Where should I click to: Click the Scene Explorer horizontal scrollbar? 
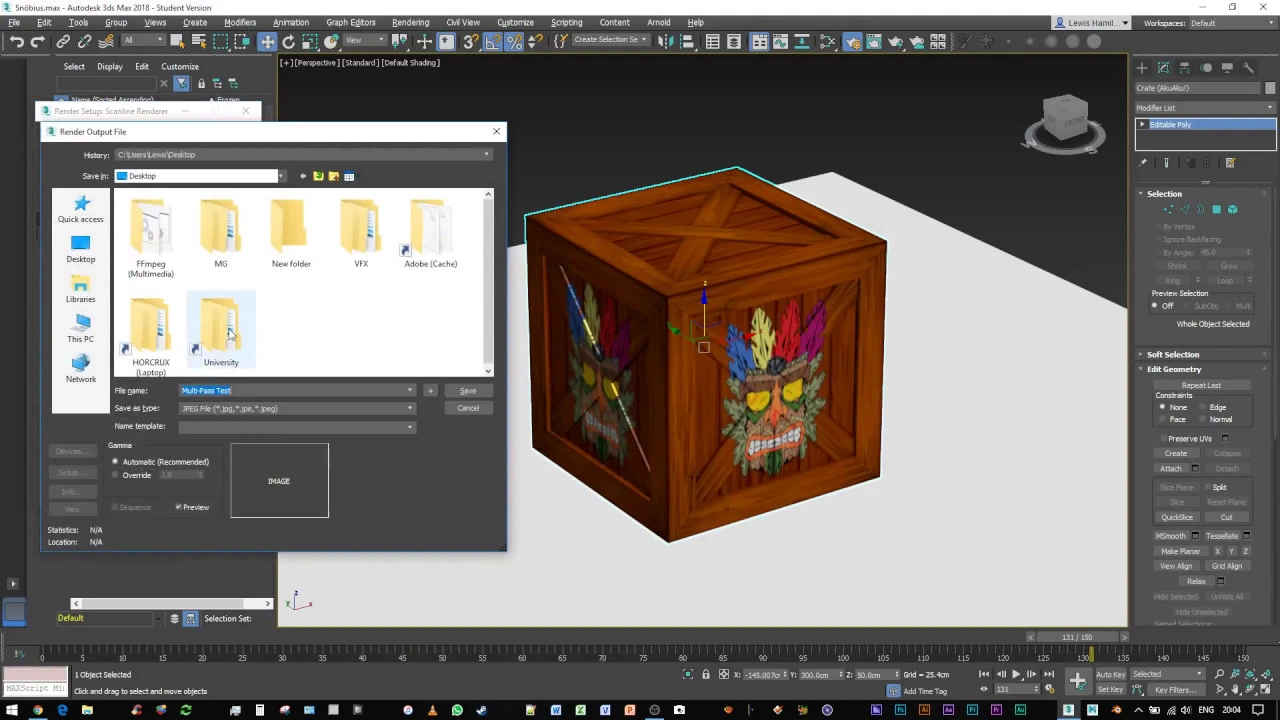coord(171,604)
